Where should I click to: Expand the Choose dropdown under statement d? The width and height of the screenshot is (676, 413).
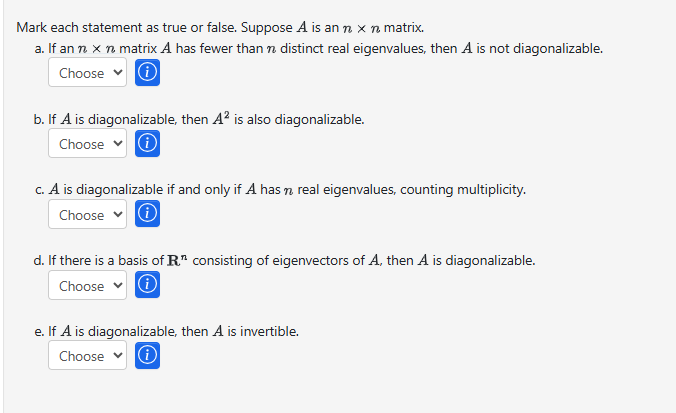pyautogui.click(x=88, y=286)
